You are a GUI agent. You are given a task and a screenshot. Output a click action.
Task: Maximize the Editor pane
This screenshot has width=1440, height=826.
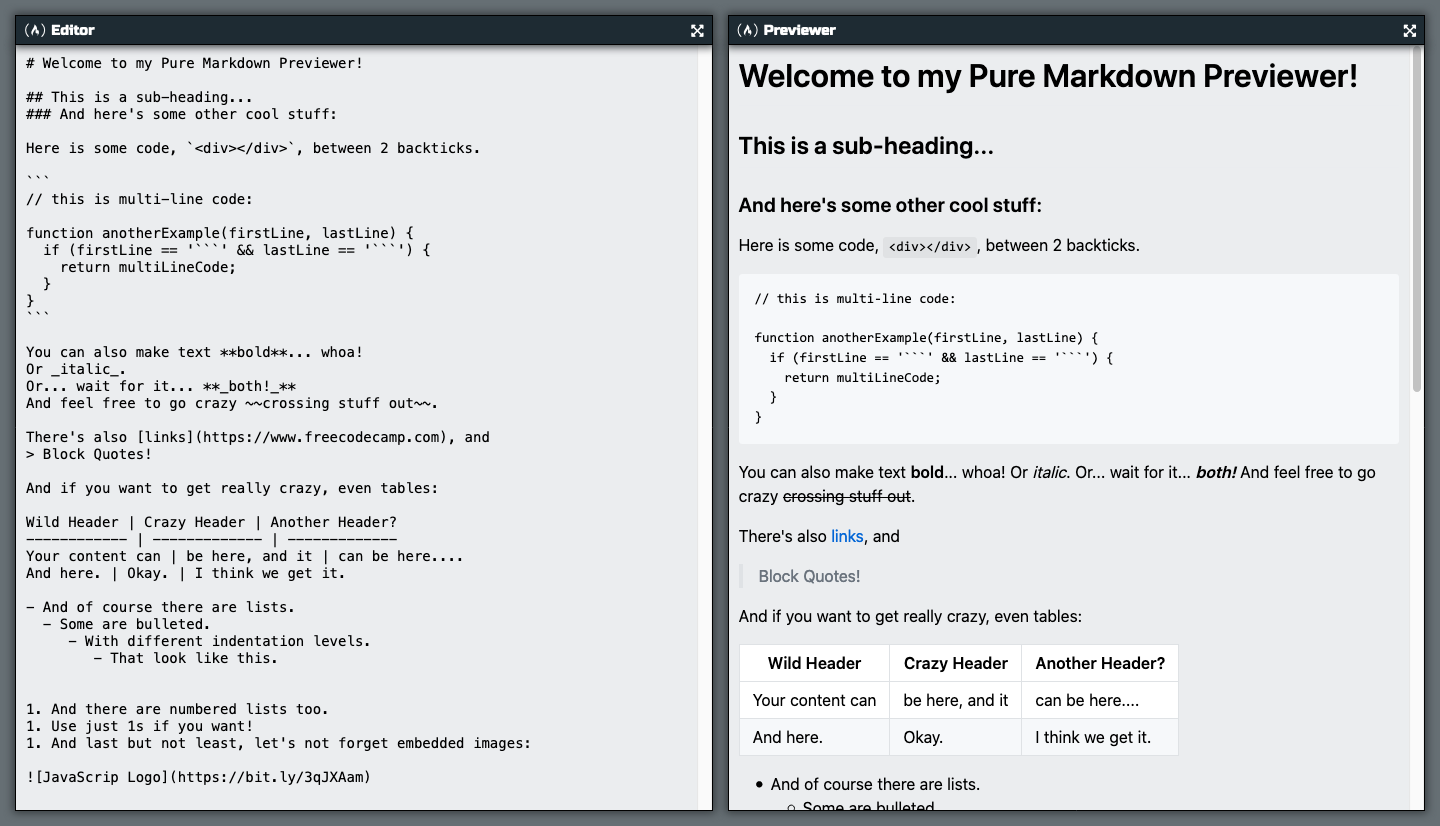(x=697, y=30)
